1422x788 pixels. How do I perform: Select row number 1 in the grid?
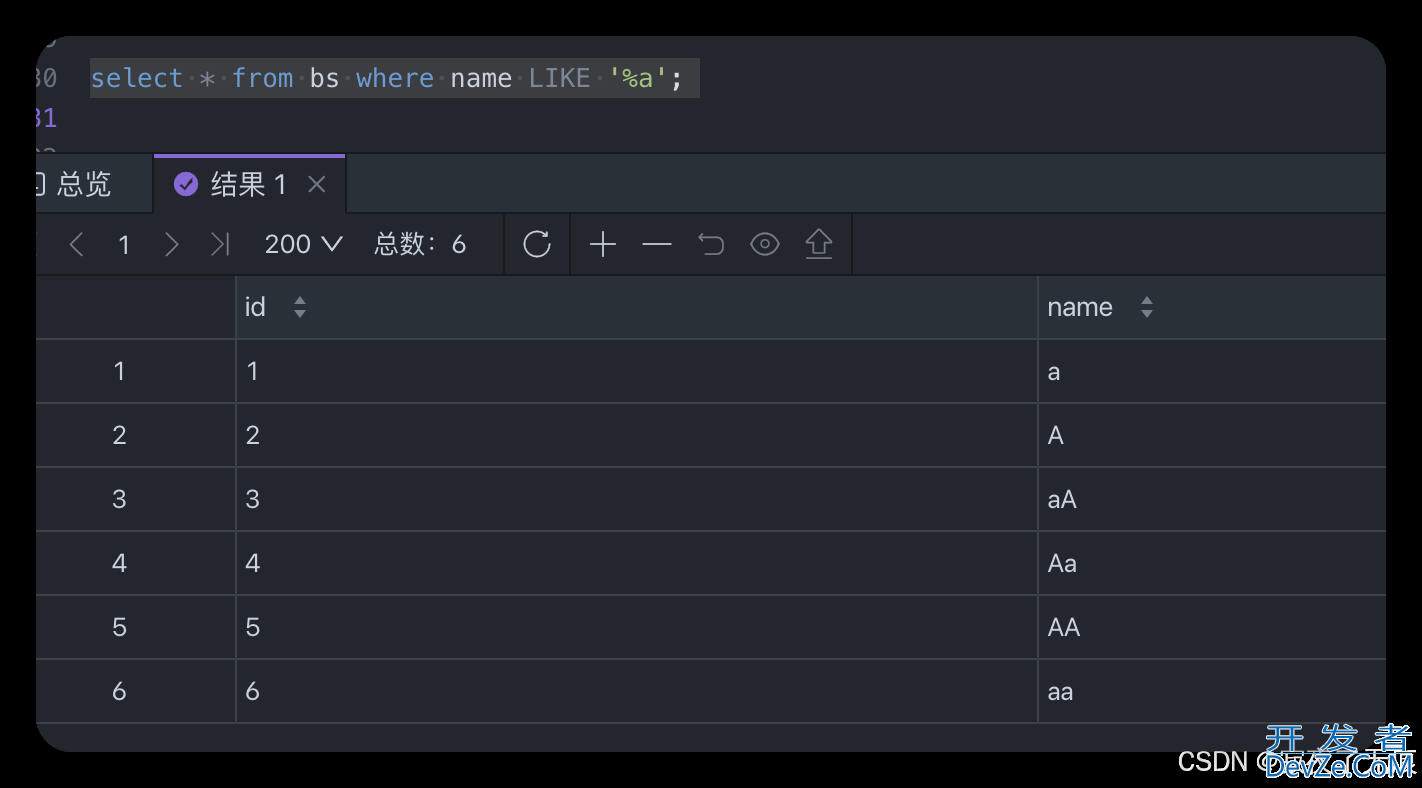point(135,372)
